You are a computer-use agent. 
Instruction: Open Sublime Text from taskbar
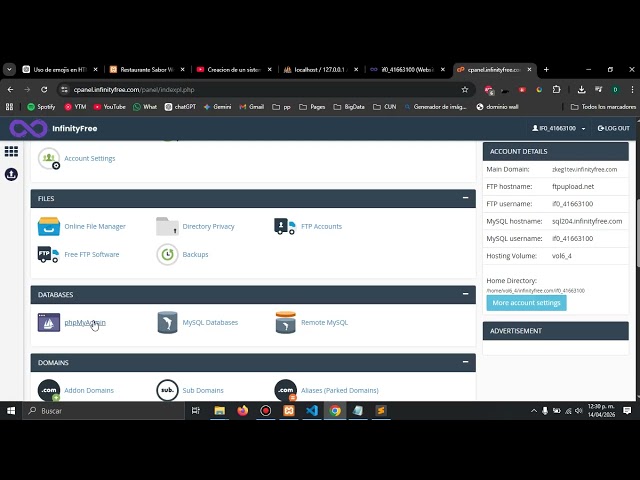coord(381,411)
